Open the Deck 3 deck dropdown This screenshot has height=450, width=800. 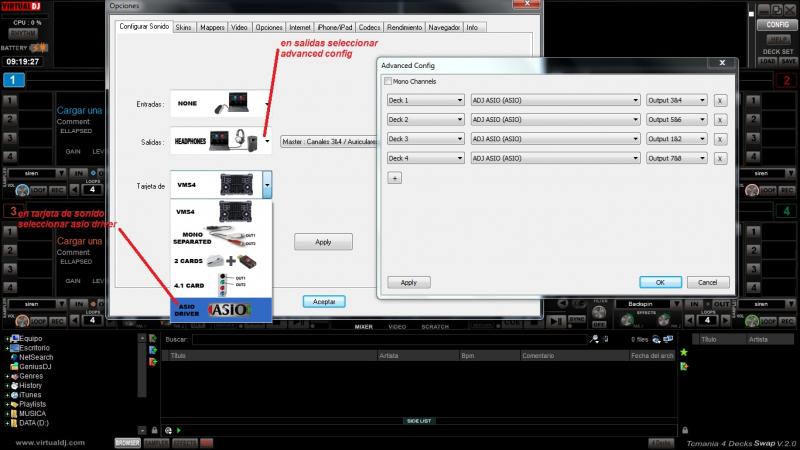point(426,139)
